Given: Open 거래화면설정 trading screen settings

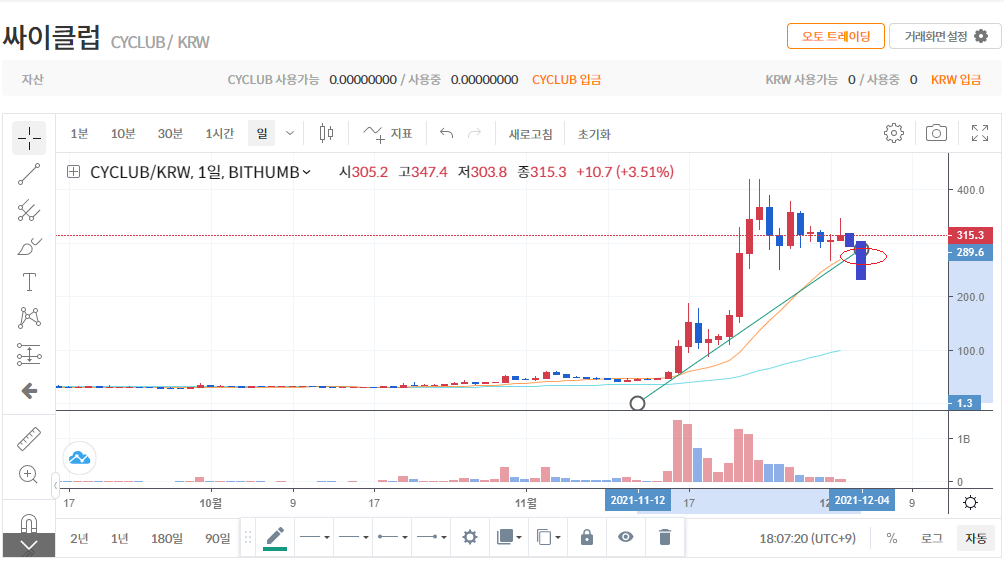Looking at the screenshot, I should click(x=945, y=36).
